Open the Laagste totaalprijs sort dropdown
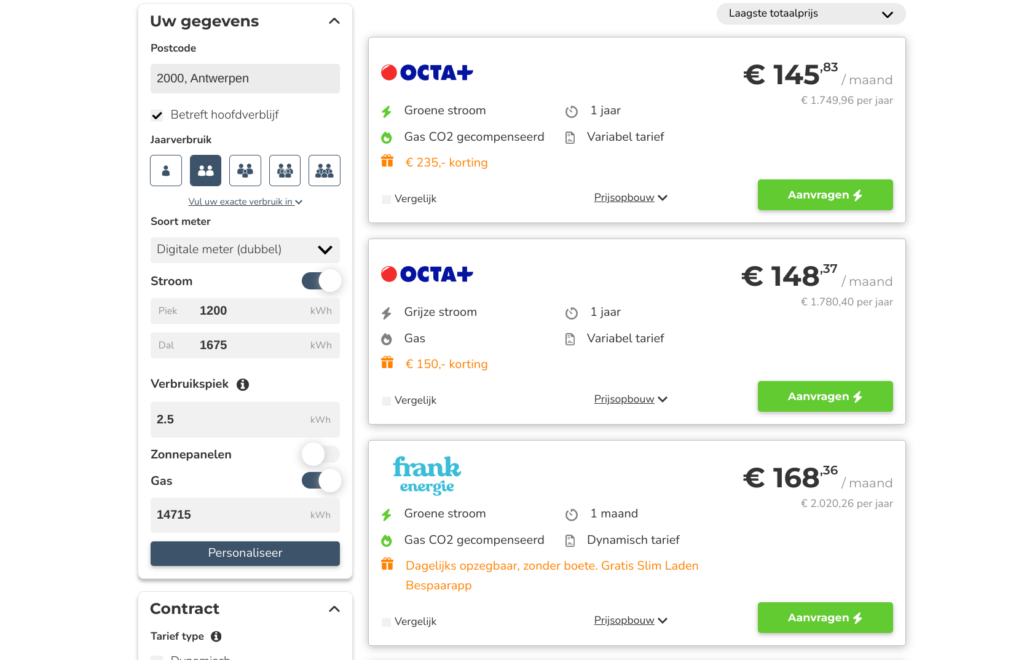Viewport: 1024px width, 660px height. pyautogui.click(x=810, y=14)
